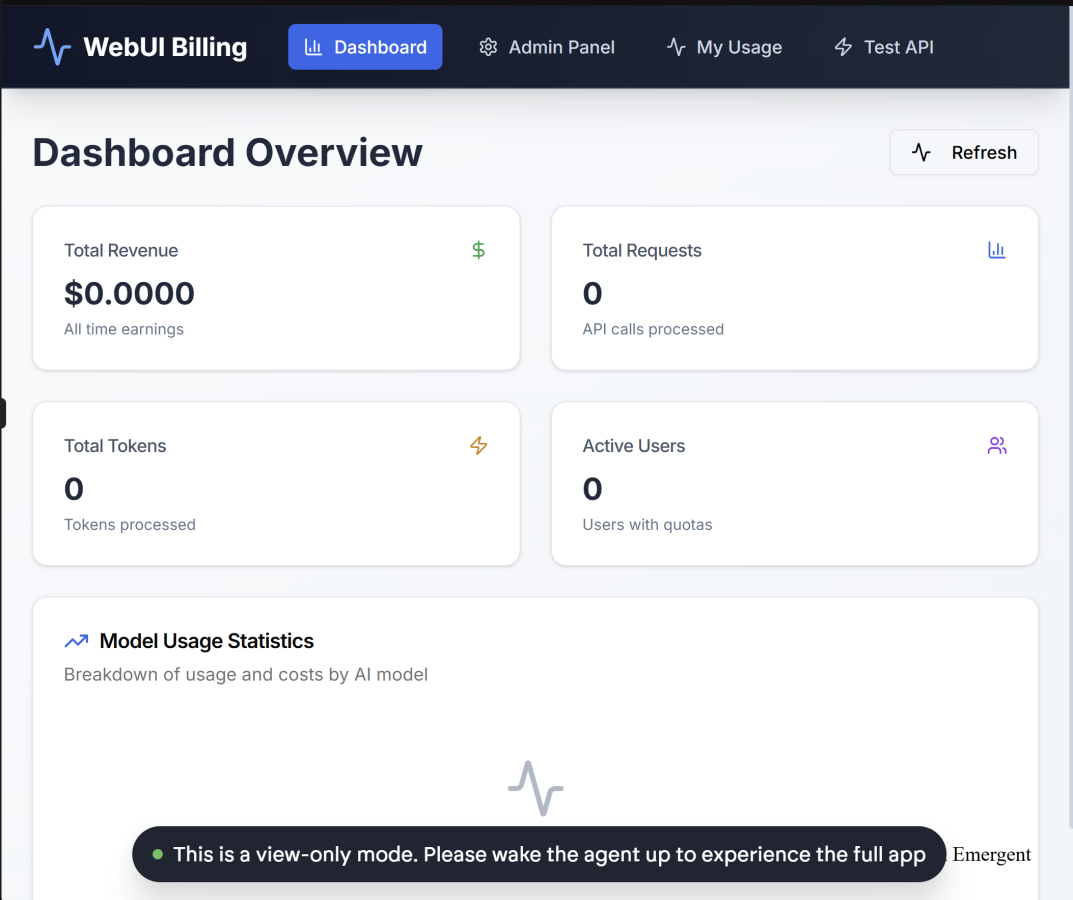Click the dark handle on the left edge
Viewport: 1073px width, 900px height.
coord(3,413)
